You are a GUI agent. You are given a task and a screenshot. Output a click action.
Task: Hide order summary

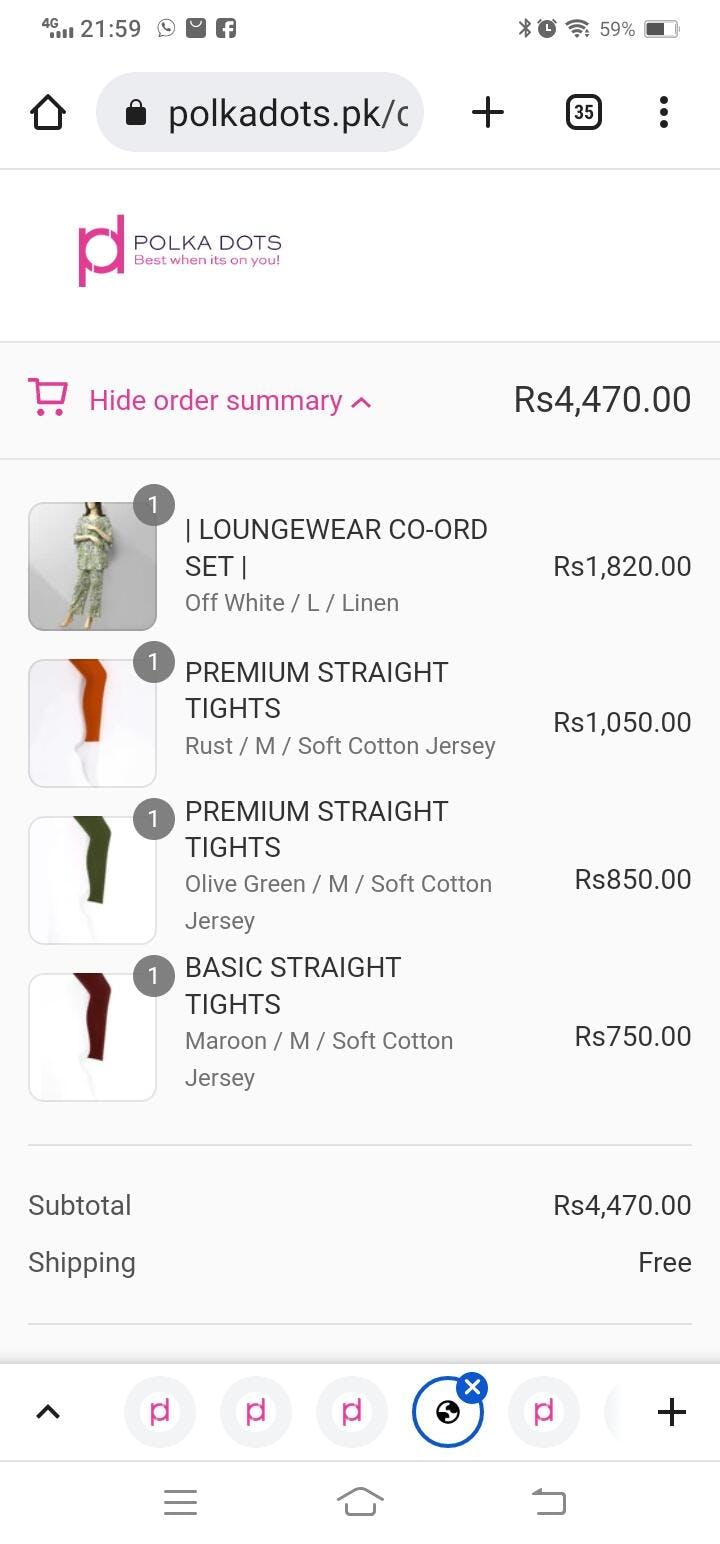click(x=230, y=401)
